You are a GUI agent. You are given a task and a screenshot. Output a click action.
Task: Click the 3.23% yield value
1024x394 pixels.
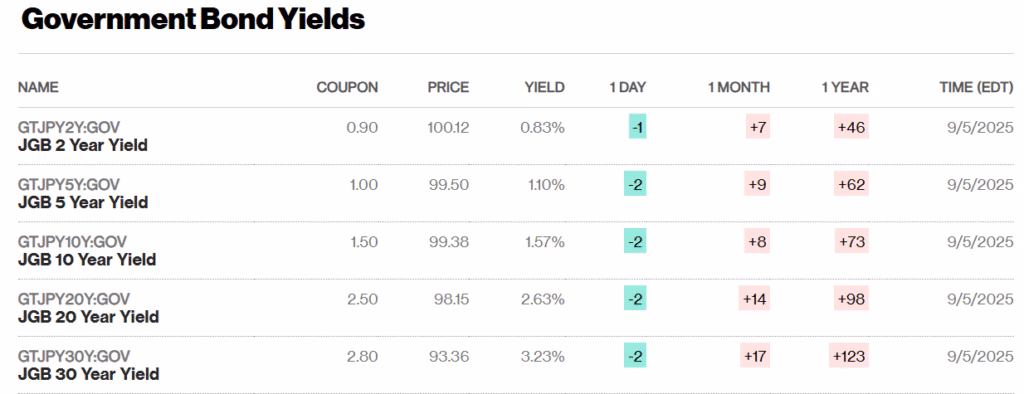point(543,356)
